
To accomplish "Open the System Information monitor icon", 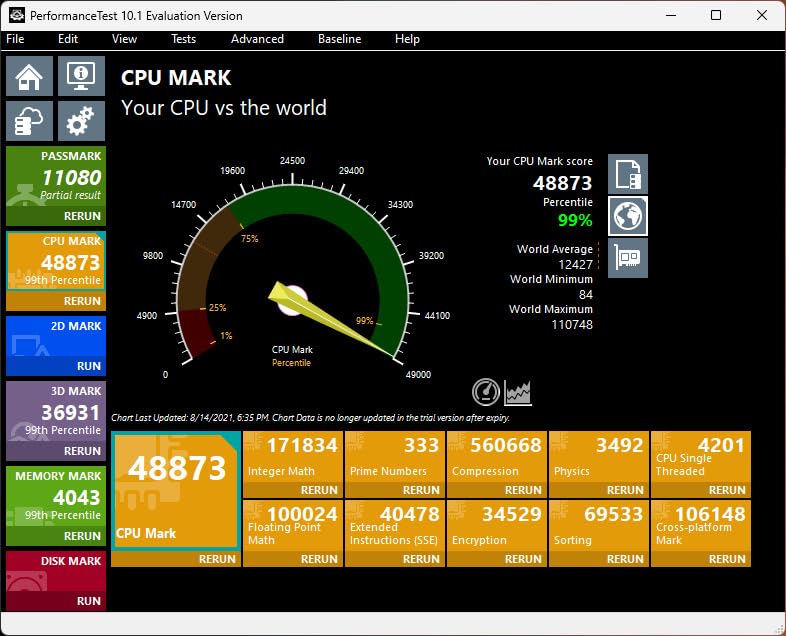I will [x=81, y=76].
